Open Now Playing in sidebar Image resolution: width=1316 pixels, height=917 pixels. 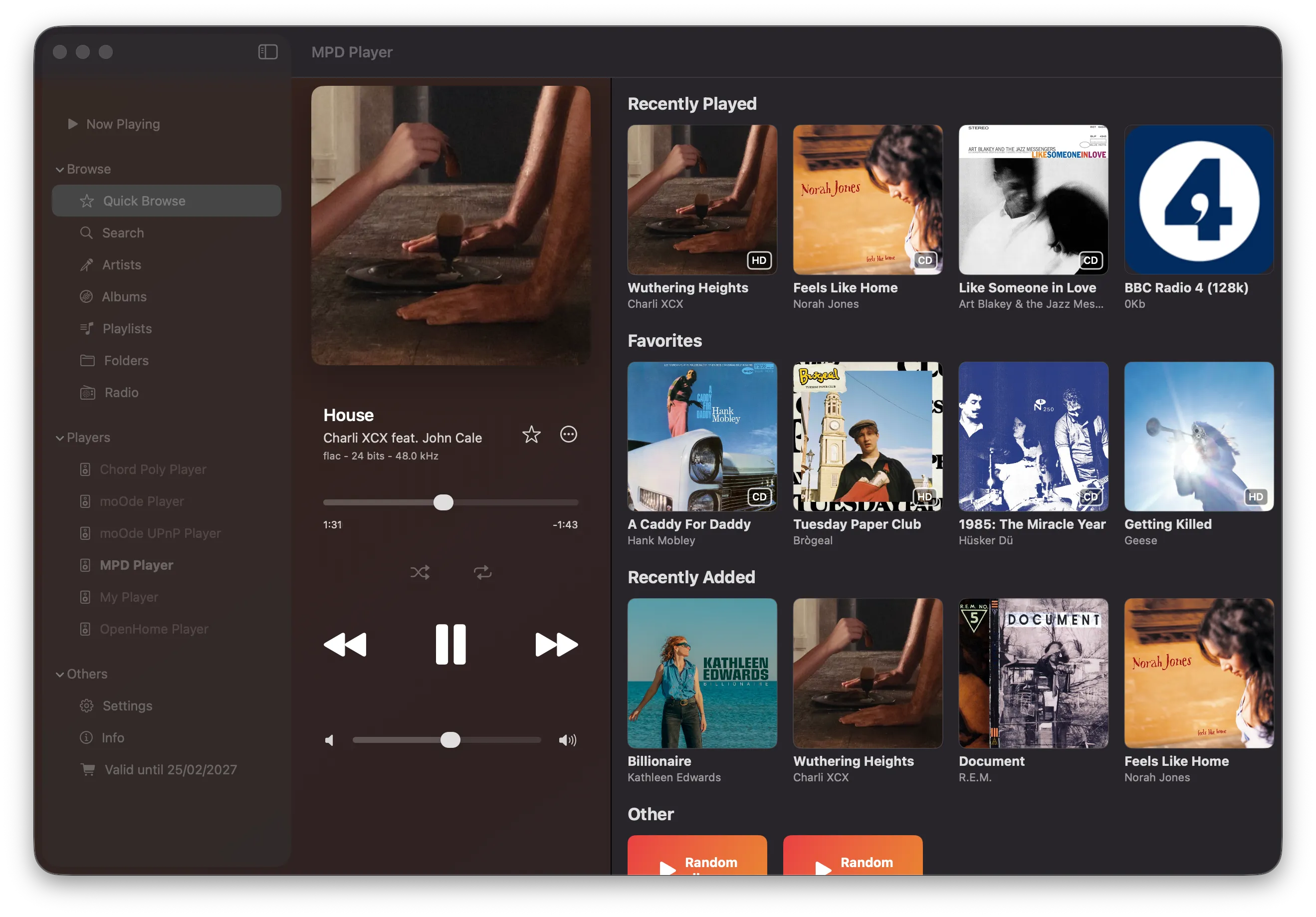click(x=123, y=124)
